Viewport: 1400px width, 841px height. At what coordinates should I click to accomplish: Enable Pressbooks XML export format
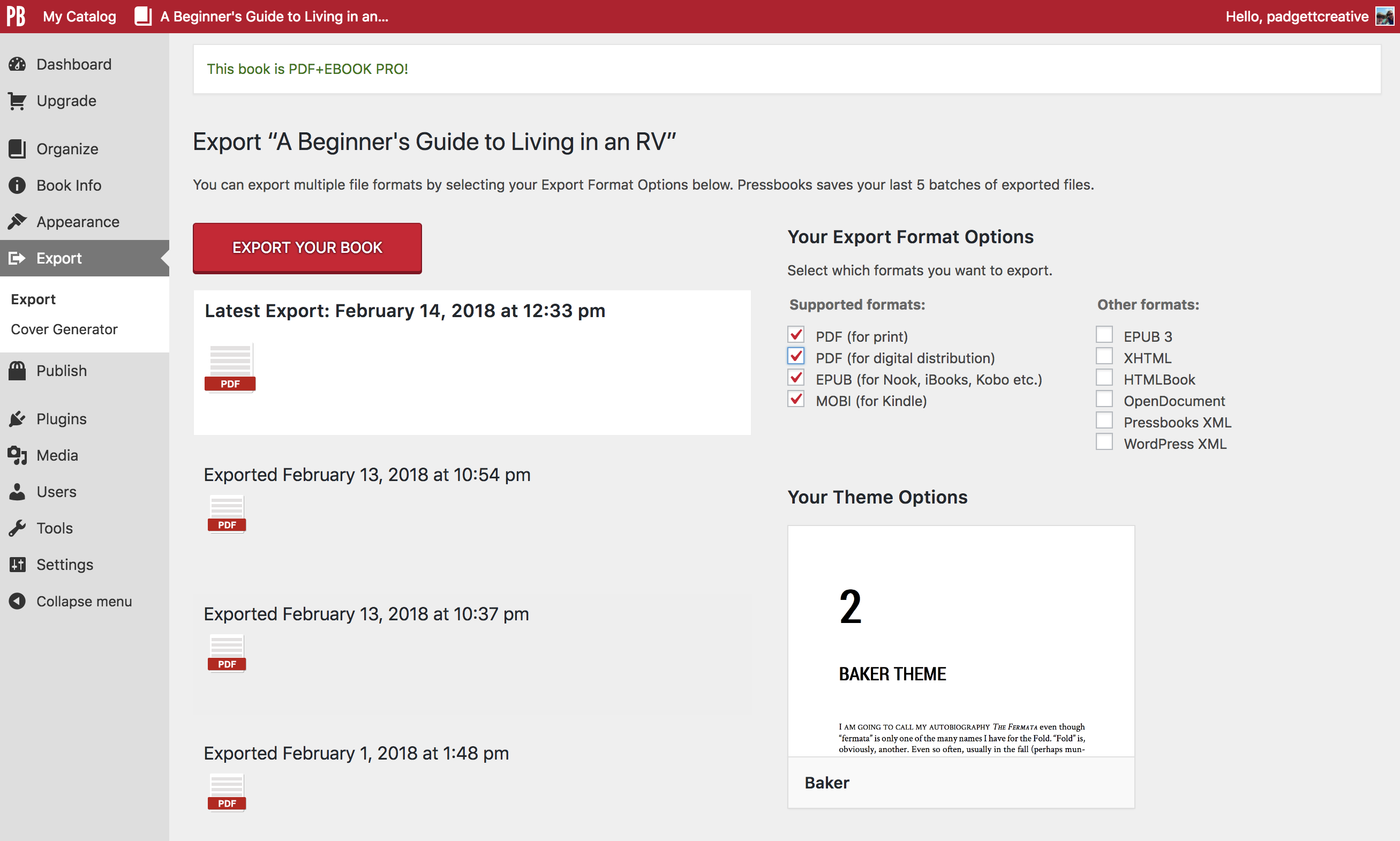1104,421
